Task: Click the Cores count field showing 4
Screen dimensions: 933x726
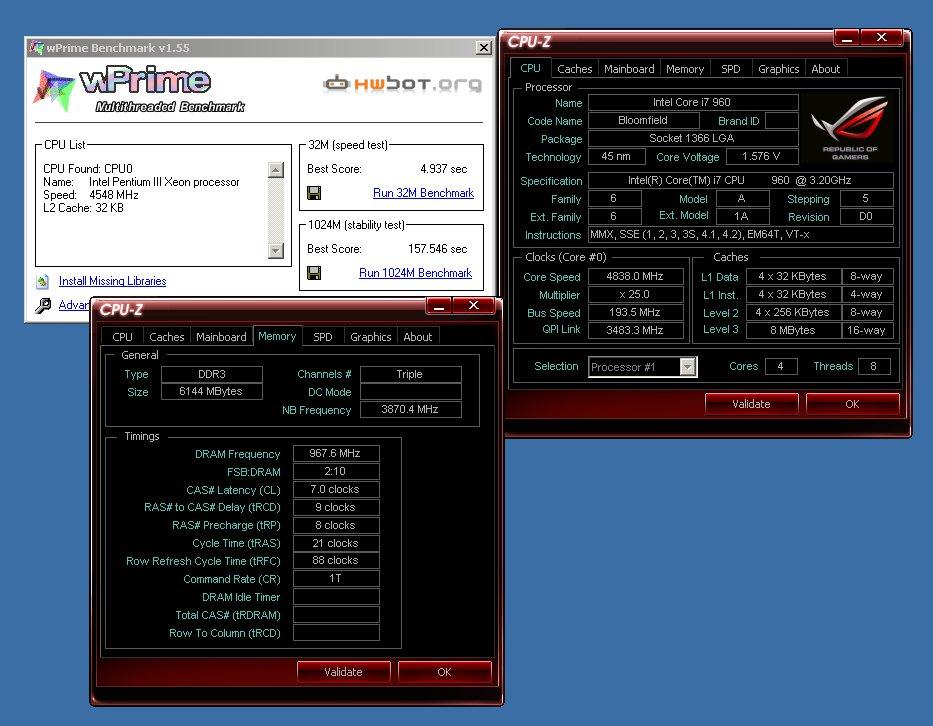Action: click(x=781, y=367)
